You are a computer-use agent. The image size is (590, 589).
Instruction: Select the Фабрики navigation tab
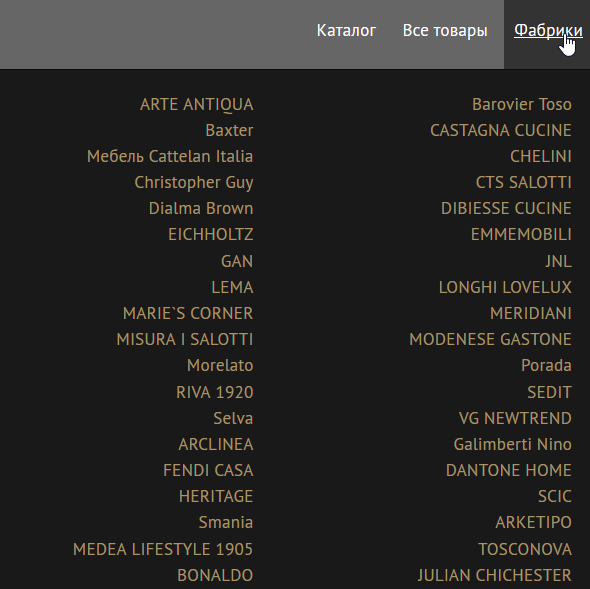[x=548, y=30]
